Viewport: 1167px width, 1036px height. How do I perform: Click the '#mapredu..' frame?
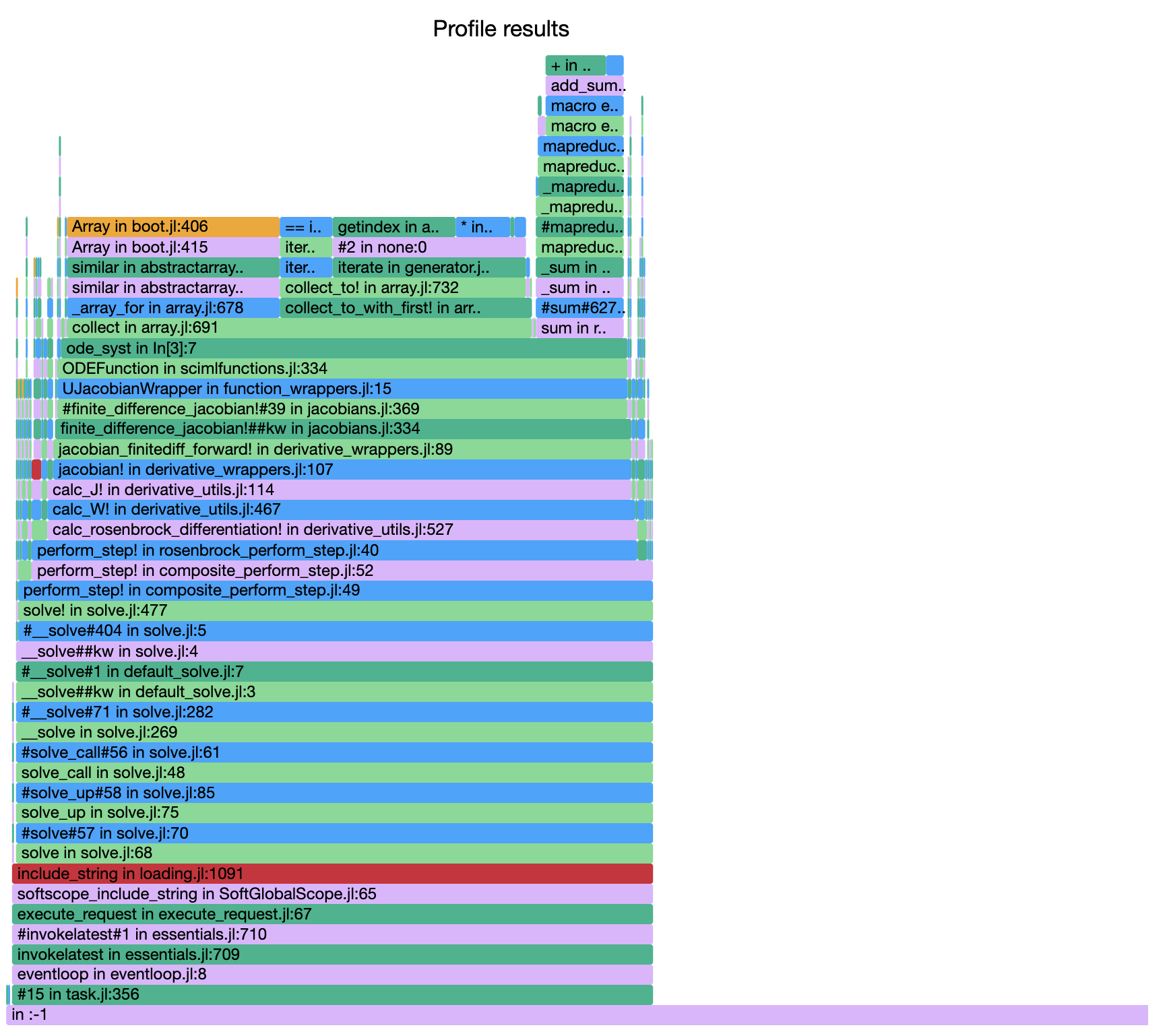(x=580, y=227)
